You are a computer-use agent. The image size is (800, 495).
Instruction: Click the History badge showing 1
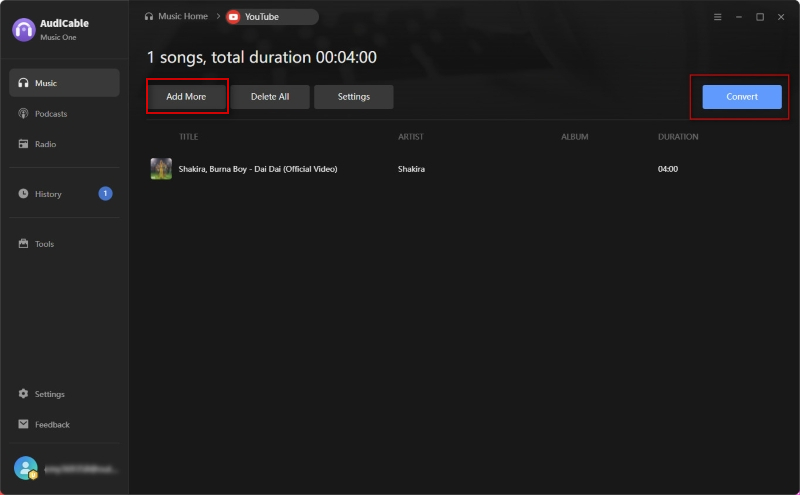coord(105,193)
